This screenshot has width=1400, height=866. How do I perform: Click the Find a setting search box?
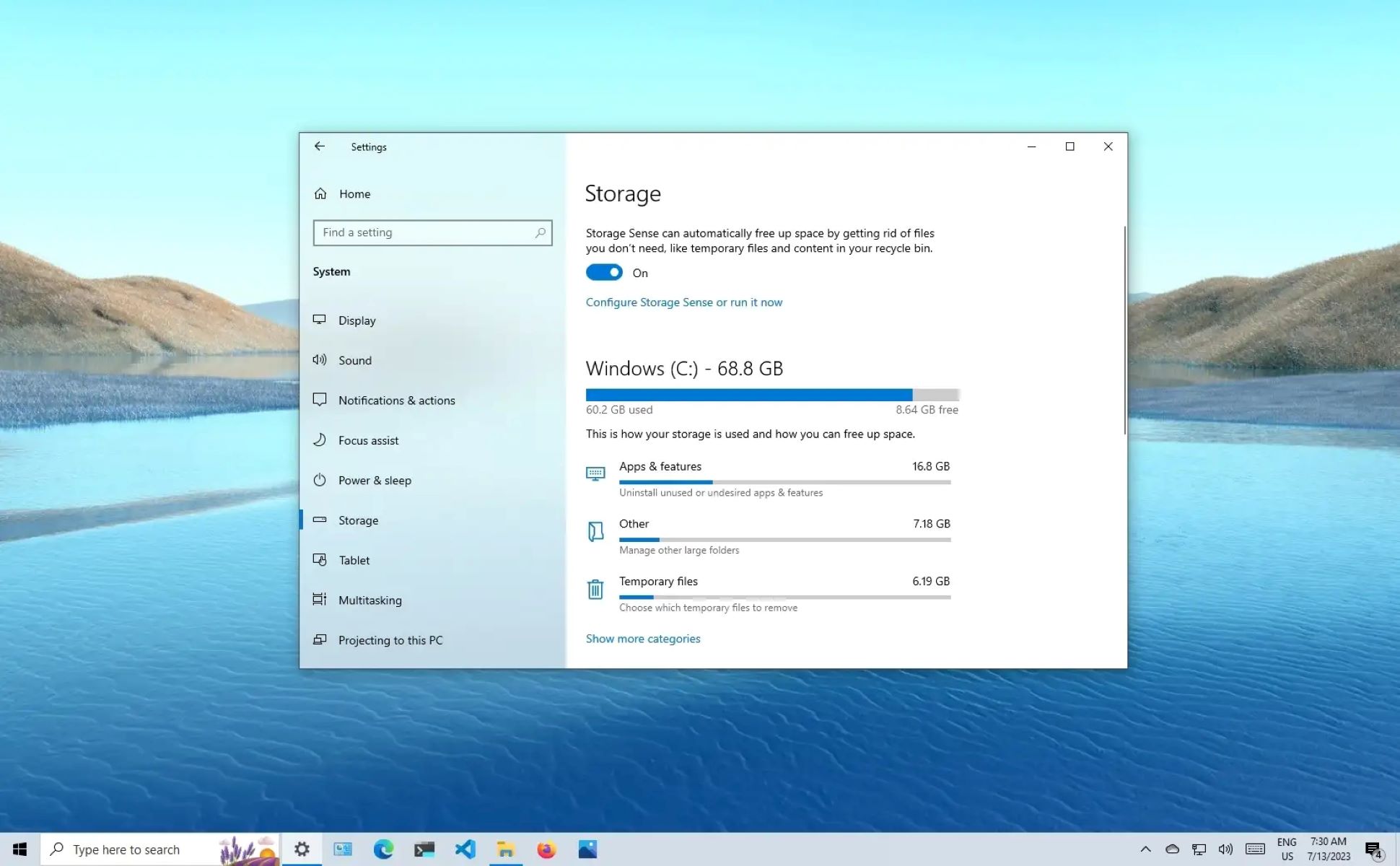coord(432,232)
